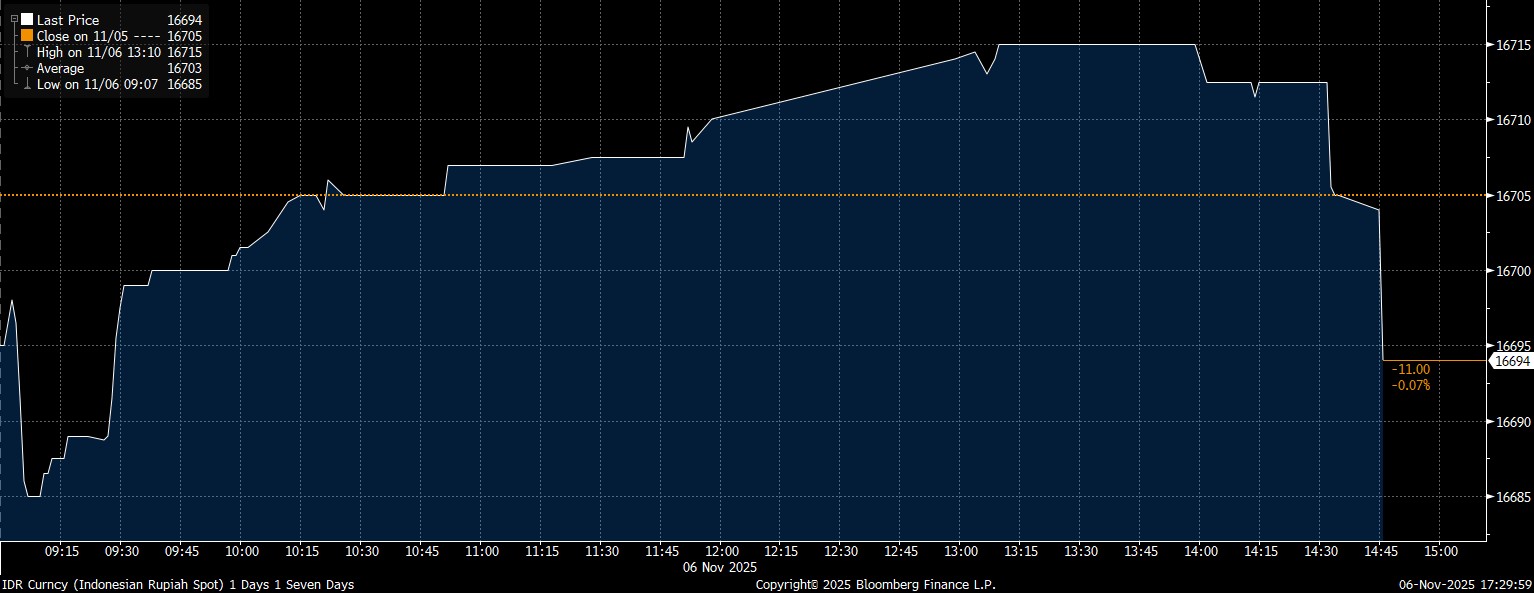The image size is (1534, 593).
Task: Click the Average marker icon in legend
Action: (27, 68)
